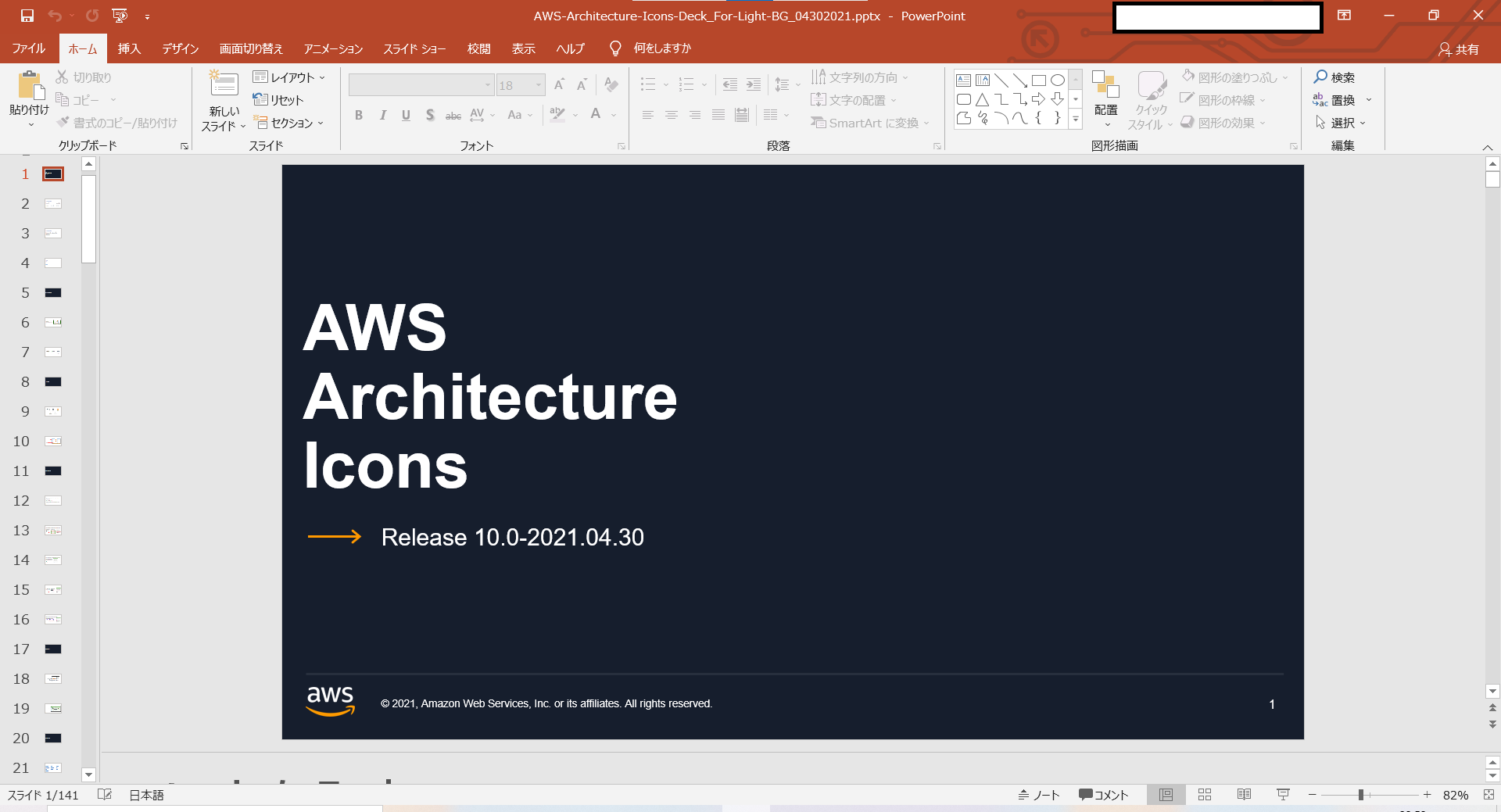Open the Design (デザイン) tab

(x=181, y=48)
